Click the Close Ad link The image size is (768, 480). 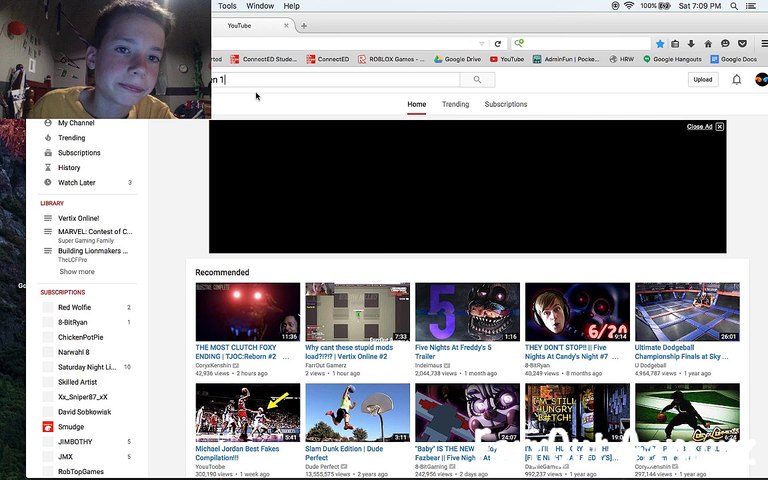coord(699,127)
